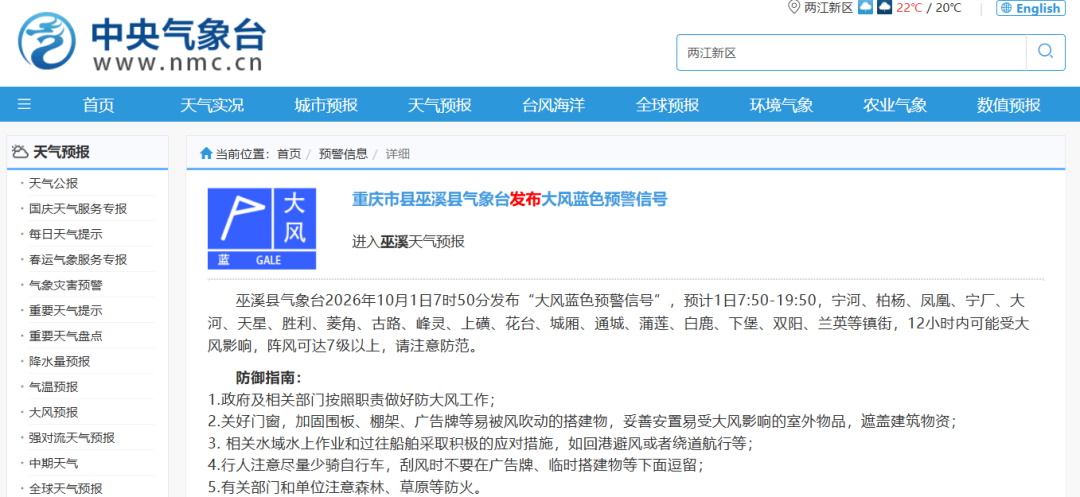The width and height of the screenshot is (1080, 497).
Task: Open 气象灾害预警 in the sidebar
Action: (66, 285)
